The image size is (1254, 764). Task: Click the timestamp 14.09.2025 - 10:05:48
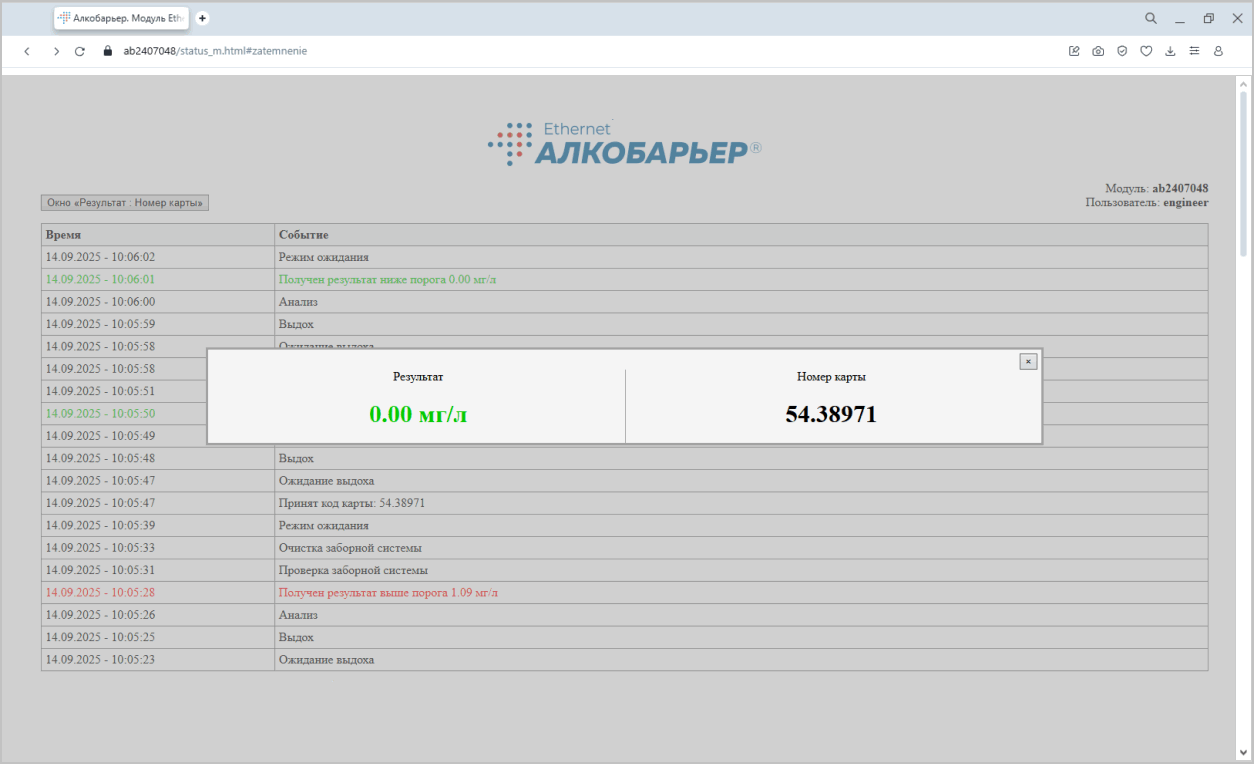[x=100, y=458]
